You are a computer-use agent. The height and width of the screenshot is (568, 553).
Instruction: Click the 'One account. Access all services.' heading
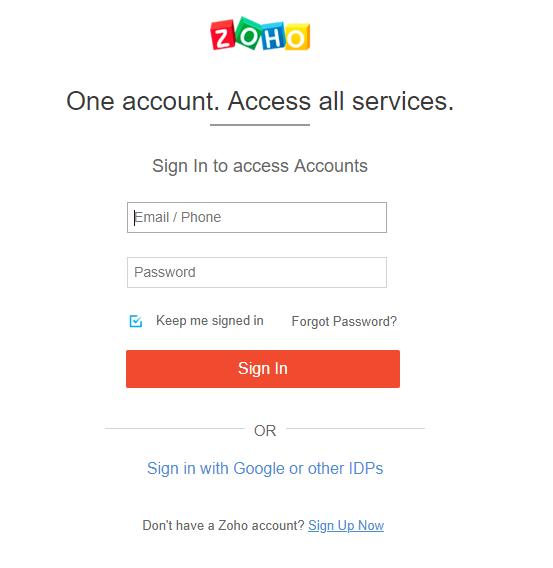pyautogui.click(x=260, y=101)
